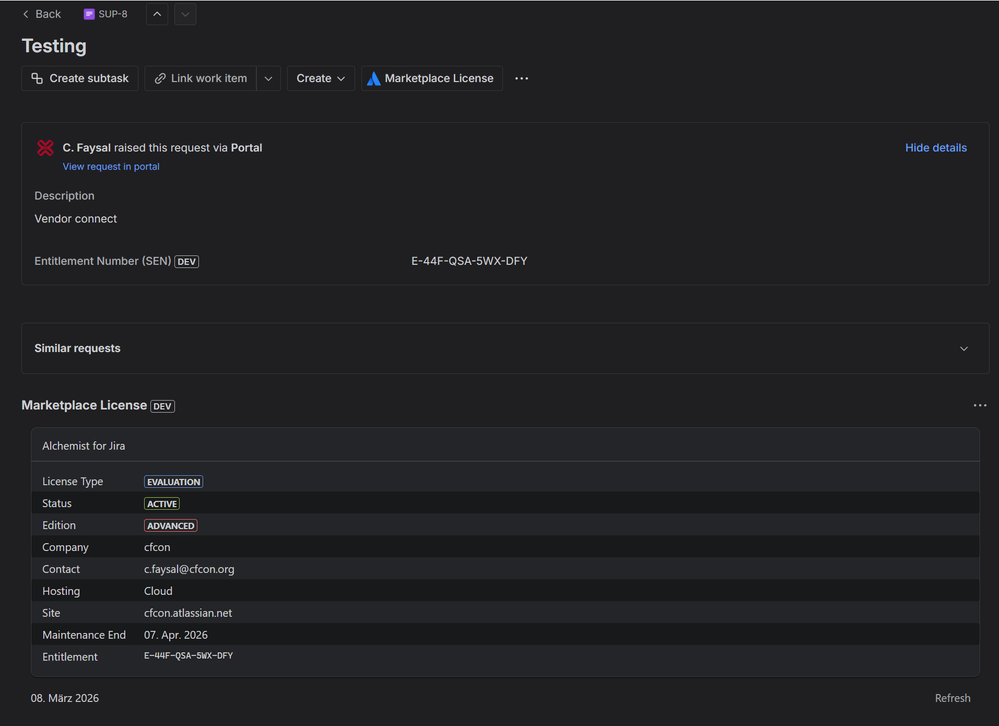Click the Alchemist for Jira app name

pos(83,446)
